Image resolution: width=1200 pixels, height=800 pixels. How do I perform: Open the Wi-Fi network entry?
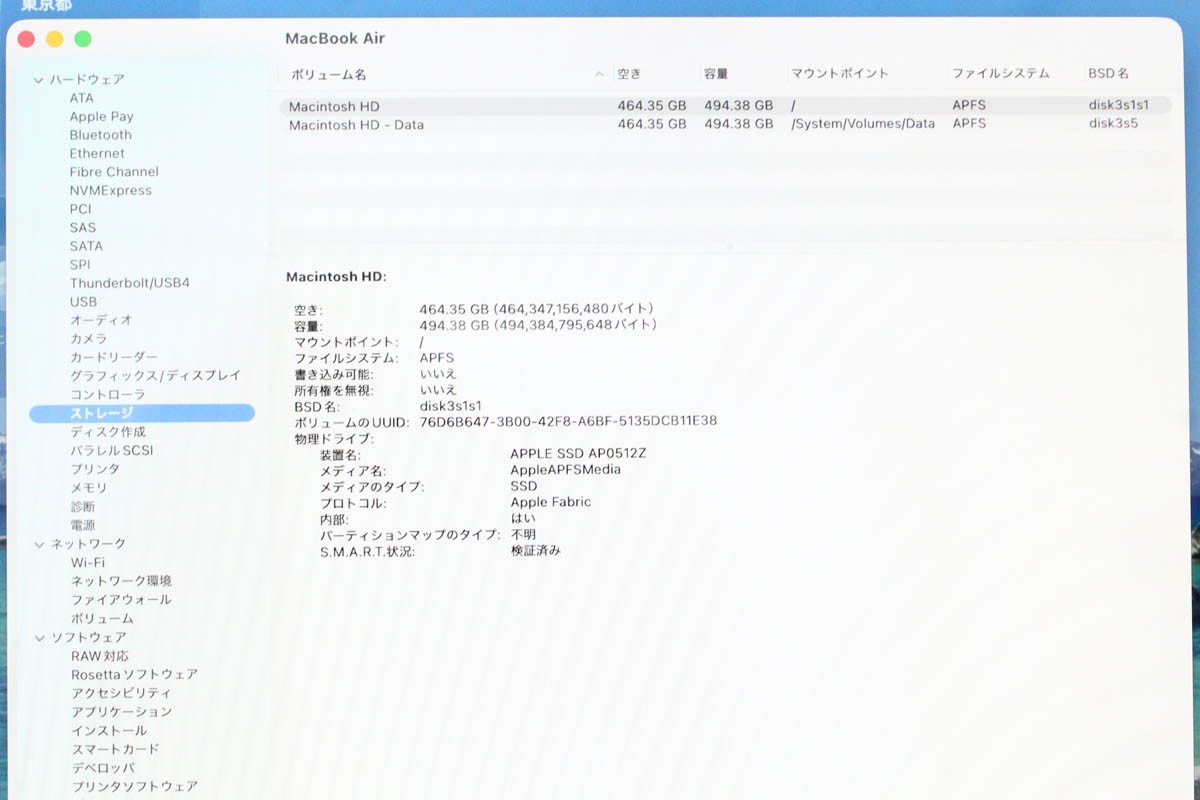(x=87, y=562)
